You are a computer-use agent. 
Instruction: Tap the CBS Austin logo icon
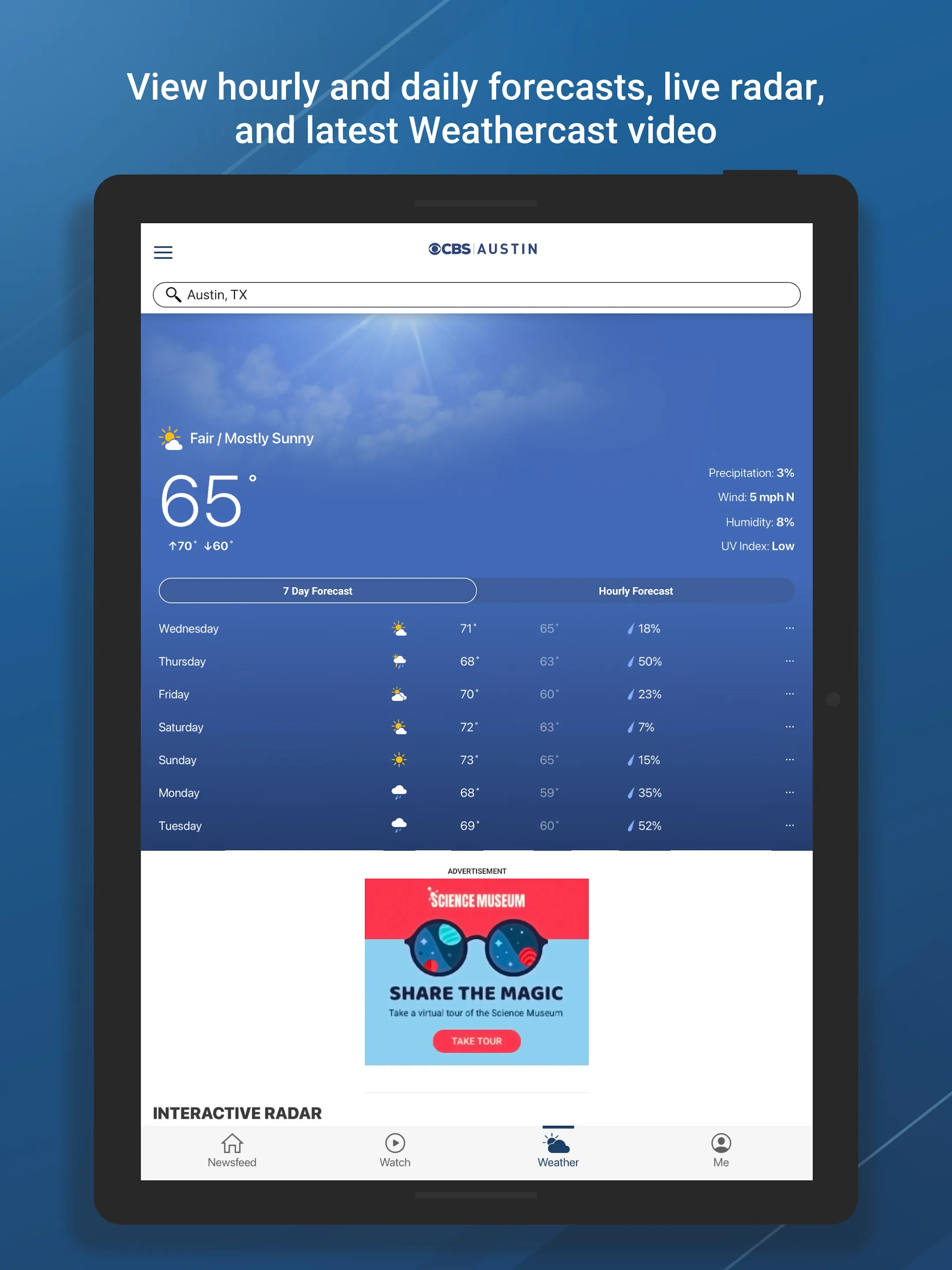pos(481,249)
